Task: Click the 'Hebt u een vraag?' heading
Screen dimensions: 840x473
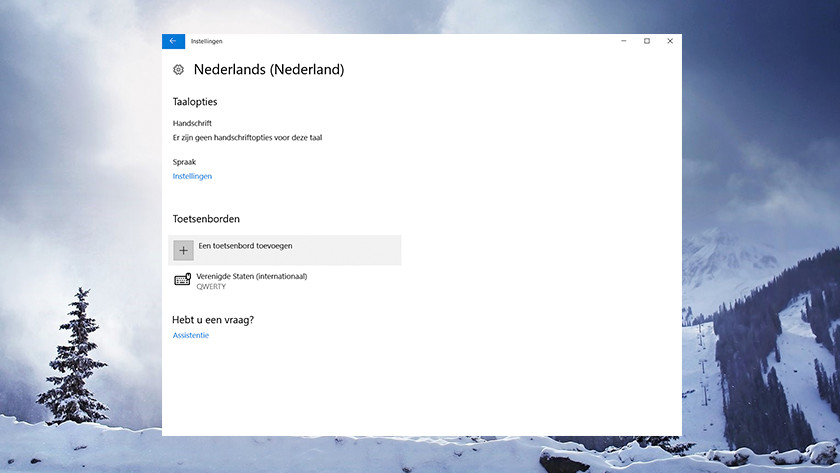Action: 213,319
